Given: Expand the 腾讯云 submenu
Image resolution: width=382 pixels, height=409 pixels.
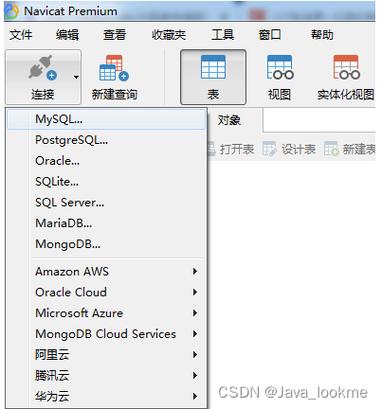Looking at the screenshot, I should point(107,376).
